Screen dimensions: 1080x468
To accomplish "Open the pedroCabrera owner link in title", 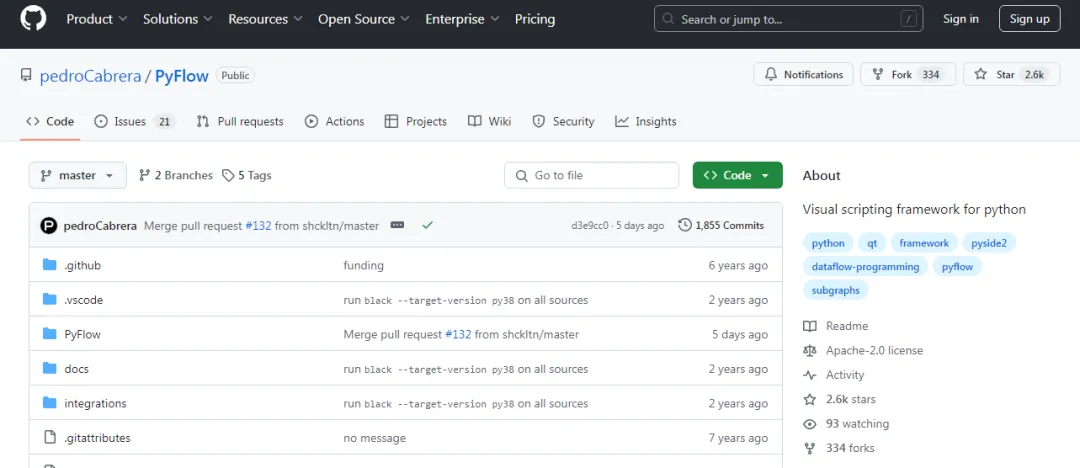I will point(90,76).
